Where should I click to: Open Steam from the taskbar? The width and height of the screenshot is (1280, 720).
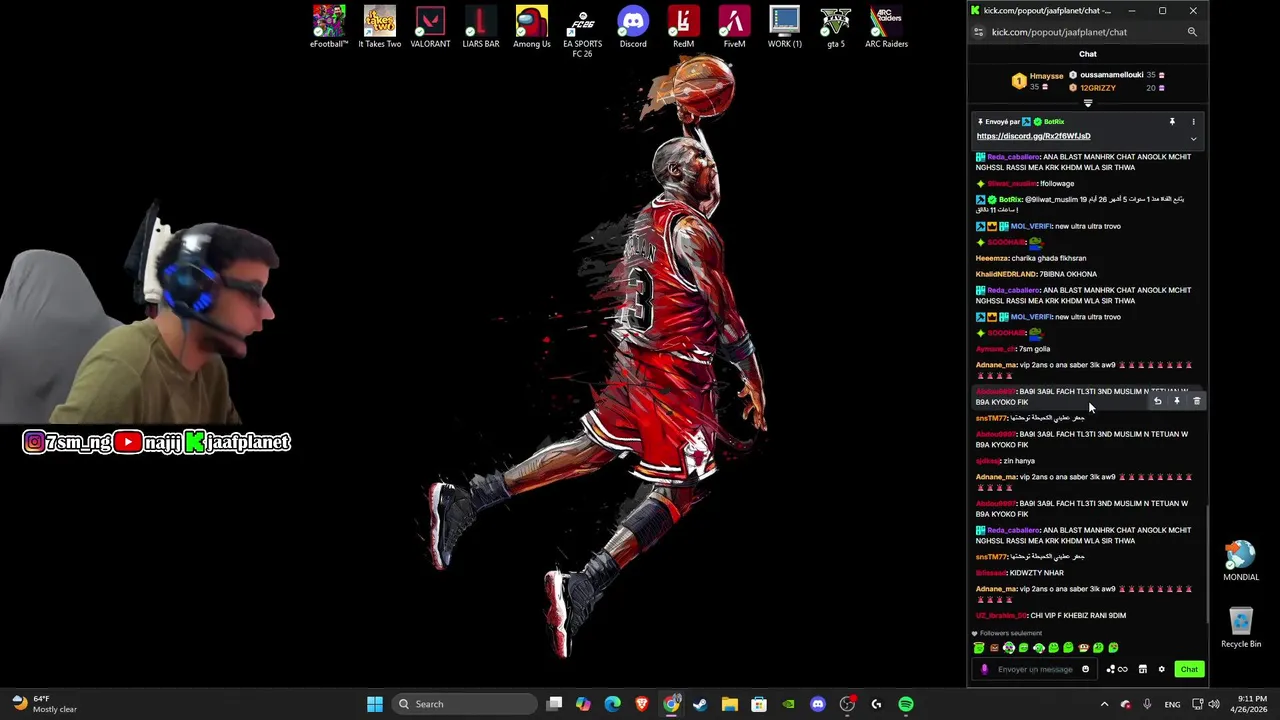coord(700,704)
